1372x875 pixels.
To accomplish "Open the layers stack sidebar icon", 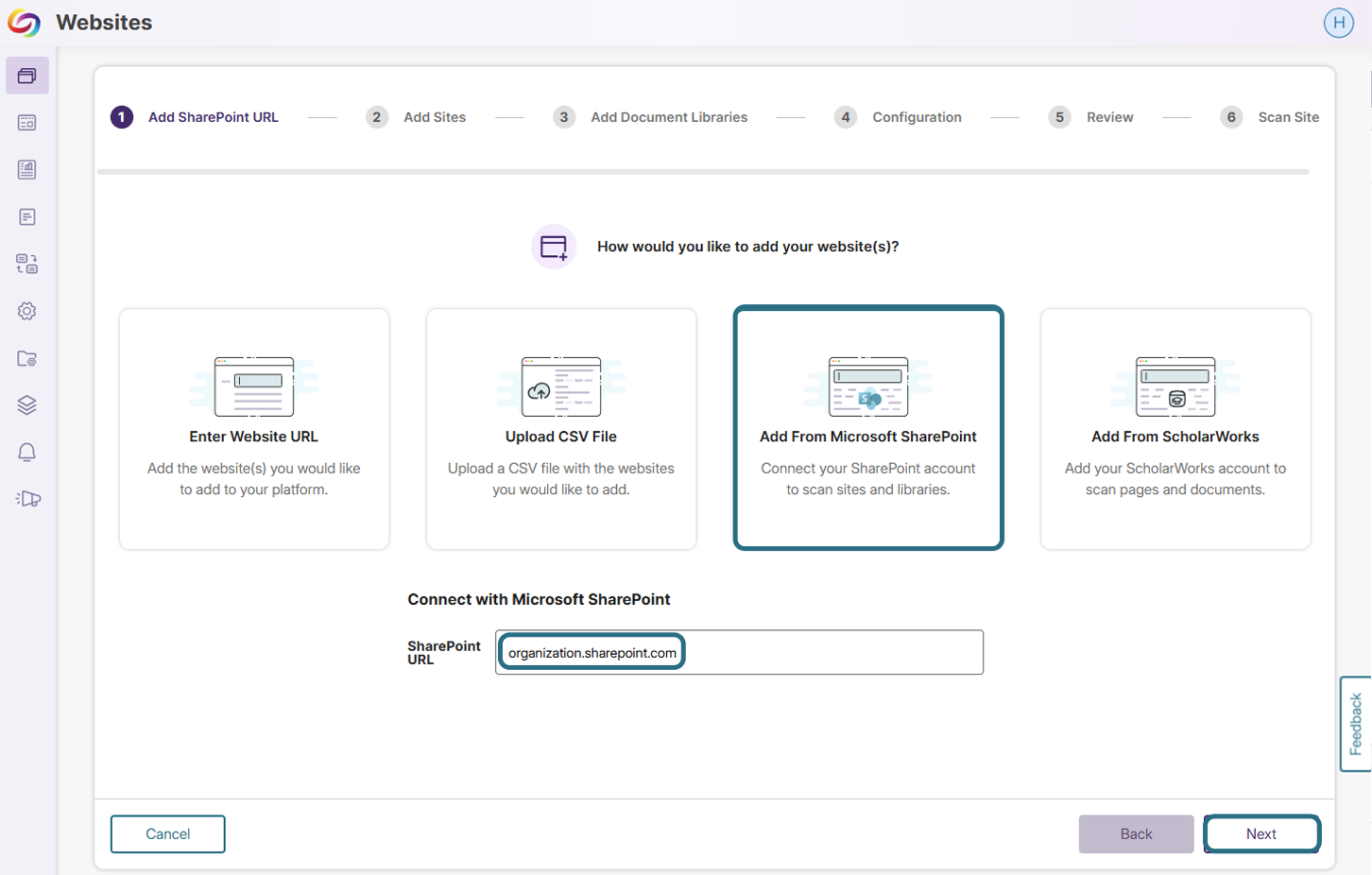I will pos(27,405).
